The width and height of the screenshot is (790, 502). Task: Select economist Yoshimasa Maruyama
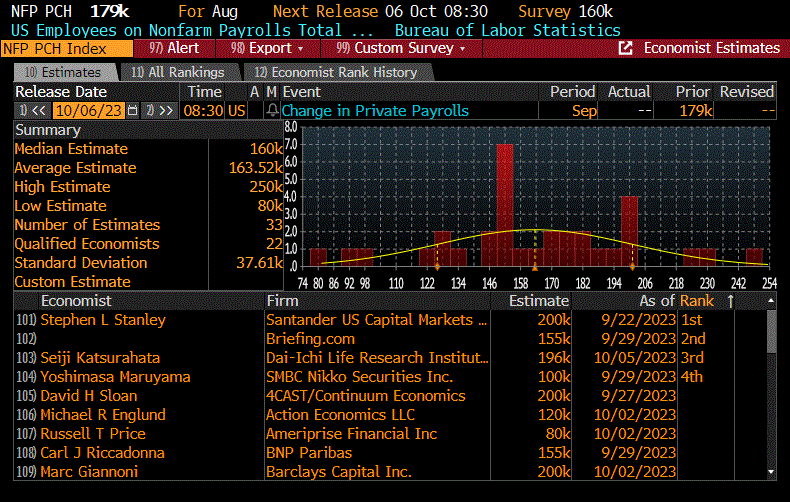tap(115, 377)
